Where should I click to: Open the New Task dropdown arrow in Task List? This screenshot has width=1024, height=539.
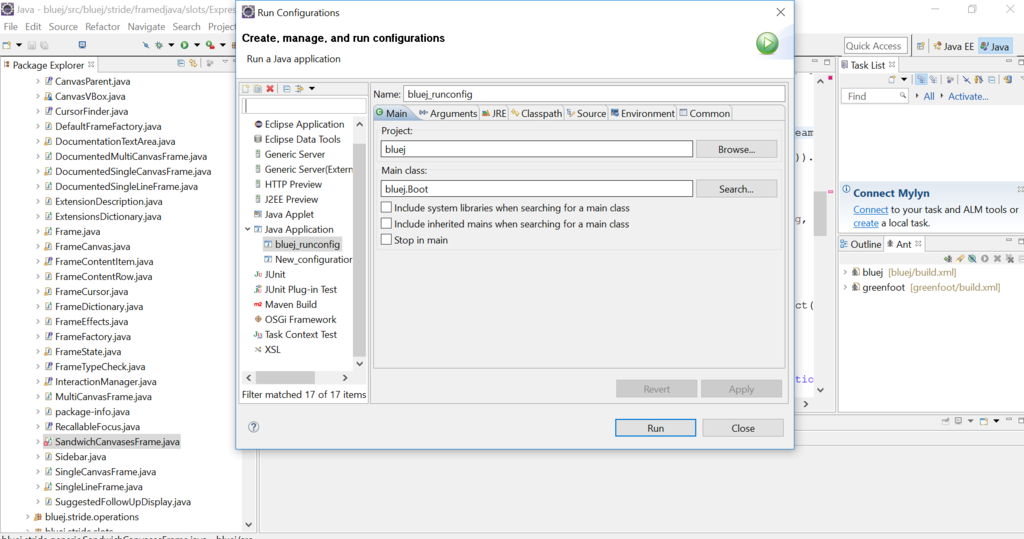pyautogui.click(x=904, y=80)
